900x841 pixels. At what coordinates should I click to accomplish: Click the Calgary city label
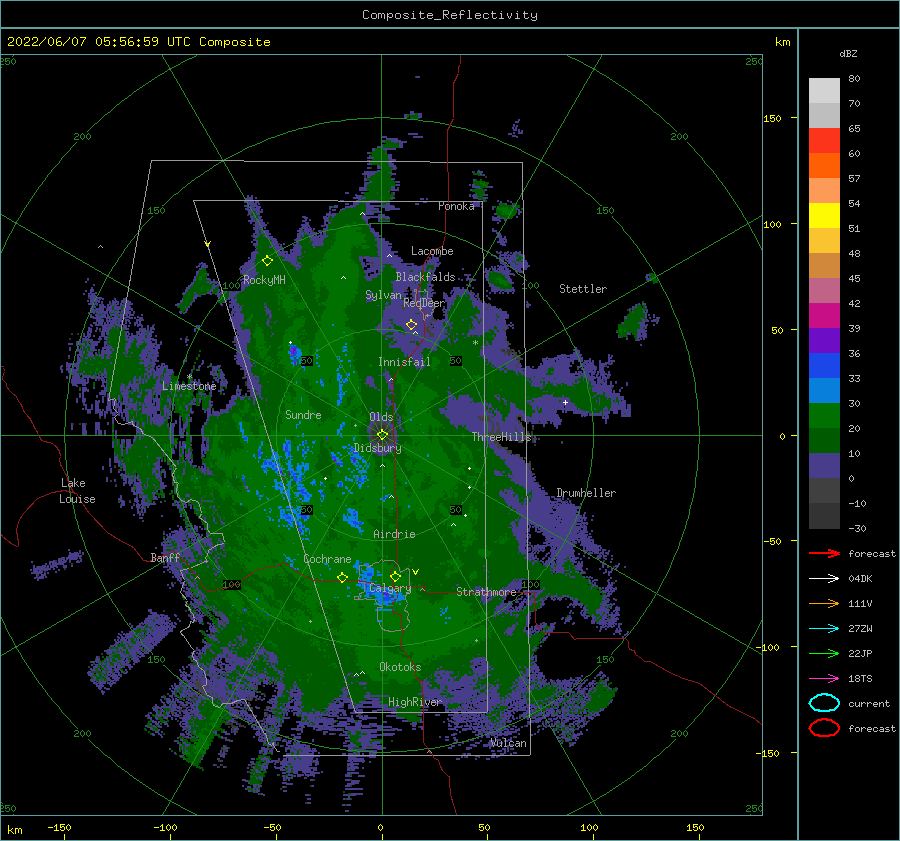(390, 588)
